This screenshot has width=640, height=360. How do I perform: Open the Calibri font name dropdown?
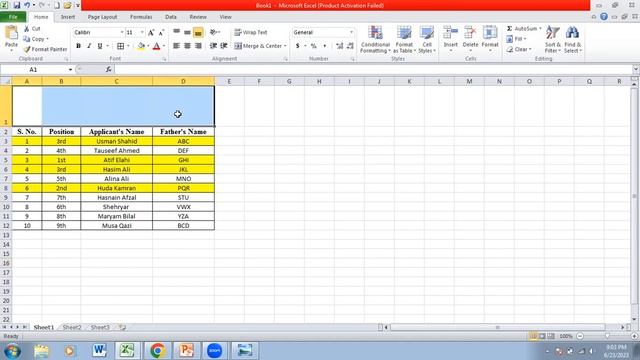pos(122,32)
